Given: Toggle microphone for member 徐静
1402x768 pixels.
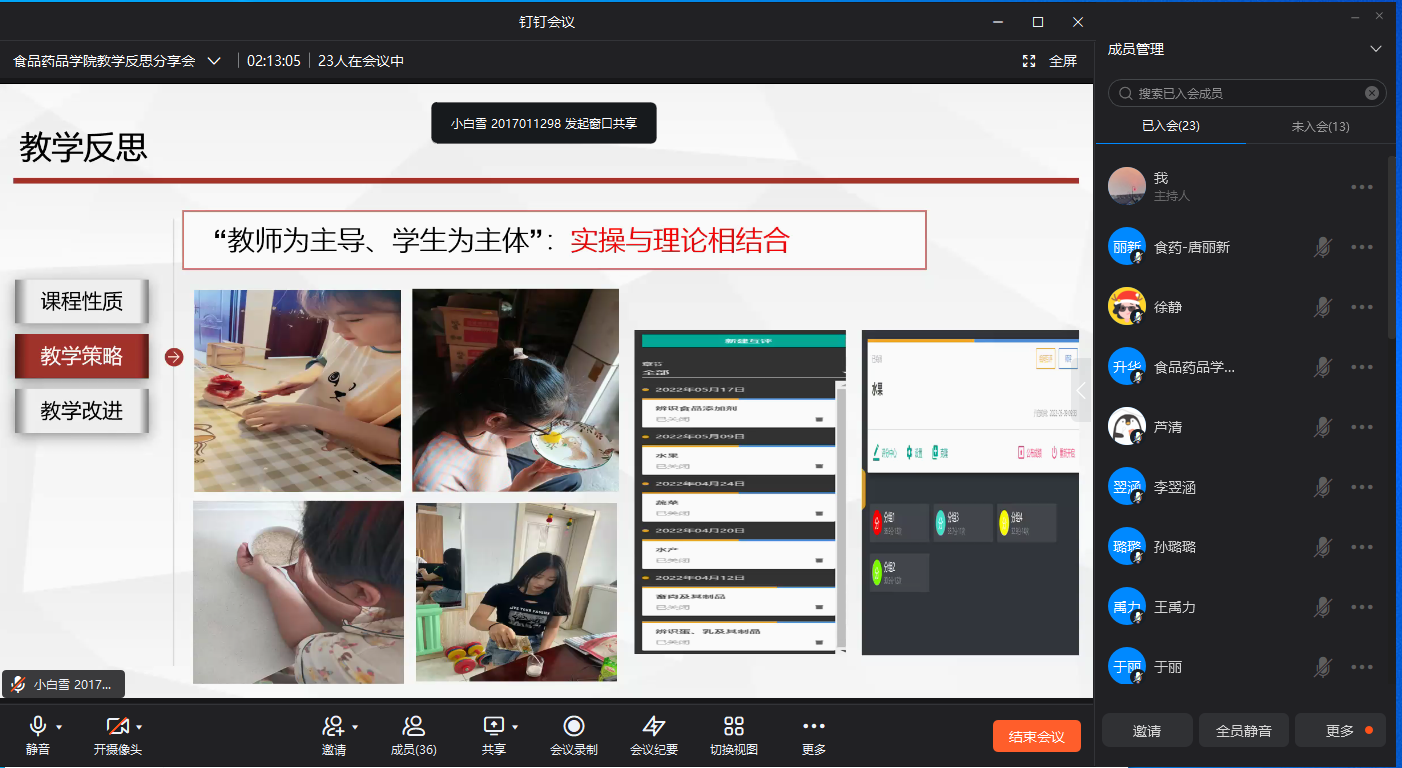Looking at the screenshot, I should 1322,307.
